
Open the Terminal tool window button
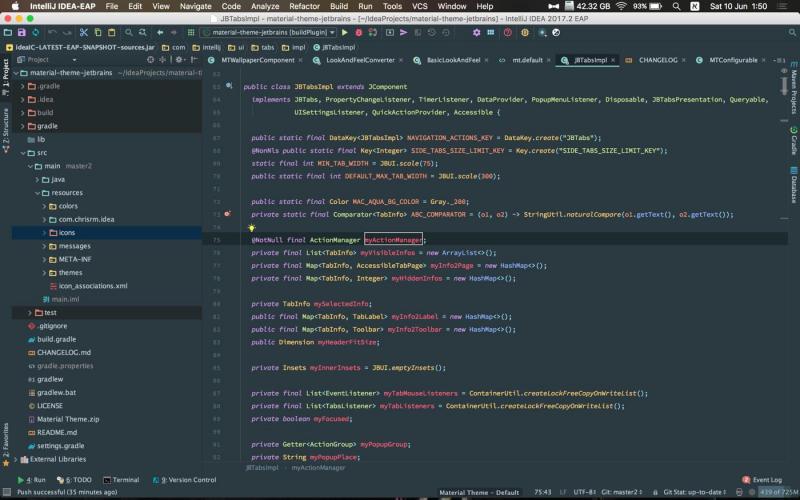click(121, 480)
